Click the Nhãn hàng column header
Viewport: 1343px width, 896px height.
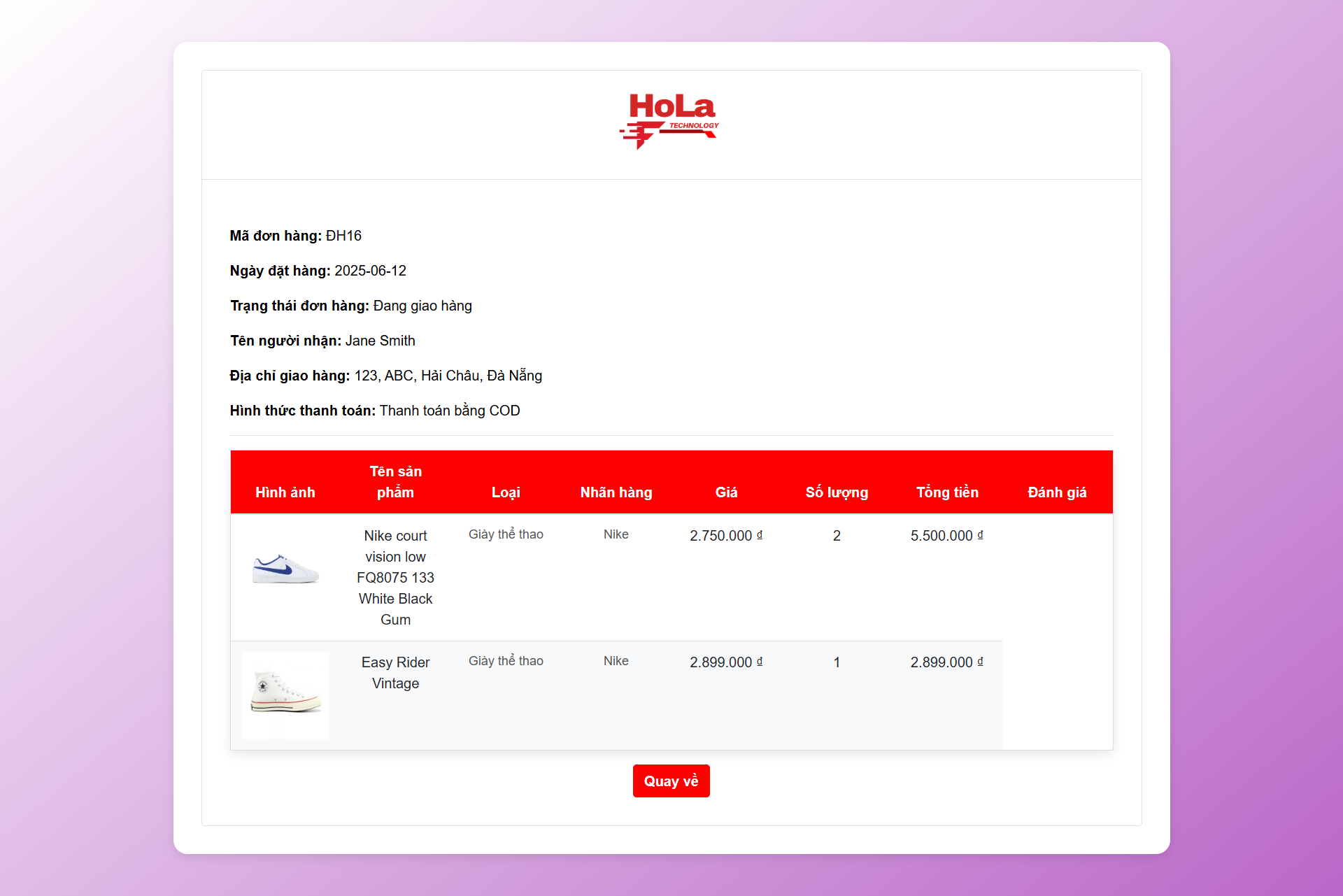[x=616, y=492]
